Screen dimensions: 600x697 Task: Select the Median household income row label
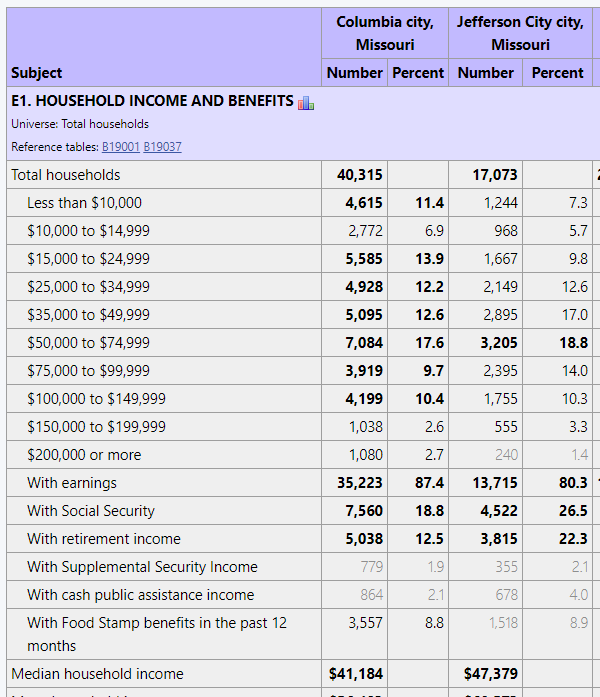(x=97, y=674)
